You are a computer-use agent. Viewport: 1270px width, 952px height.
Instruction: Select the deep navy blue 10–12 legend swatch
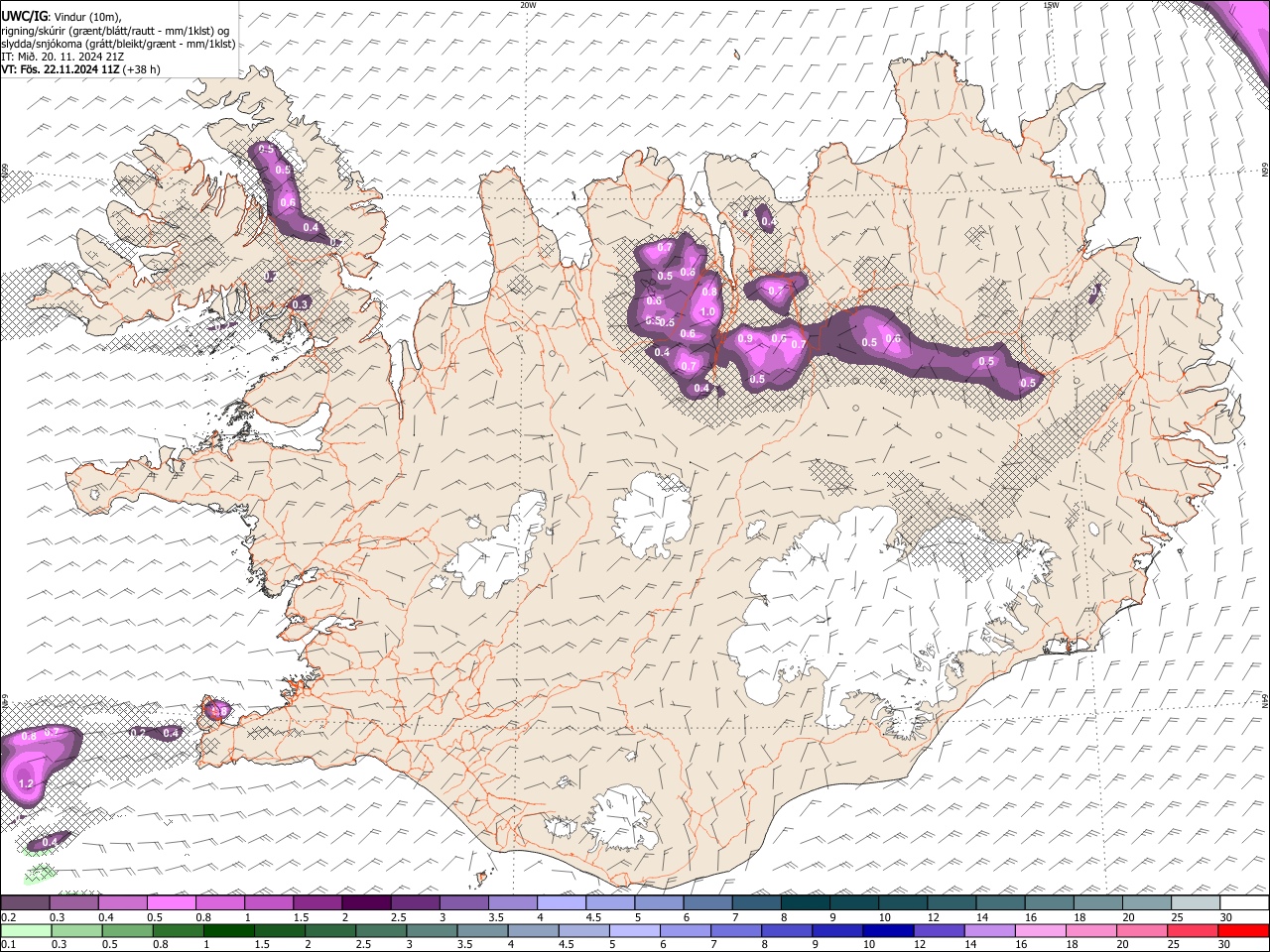tap(888, 930)
